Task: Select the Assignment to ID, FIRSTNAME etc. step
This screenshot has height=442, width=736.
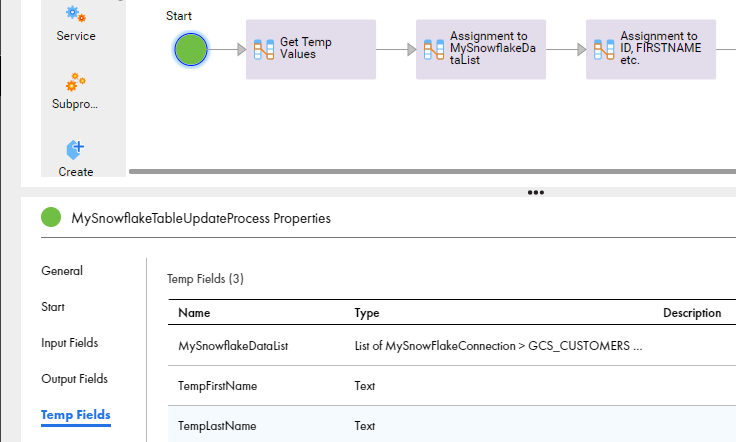Action: click(651, 49)
